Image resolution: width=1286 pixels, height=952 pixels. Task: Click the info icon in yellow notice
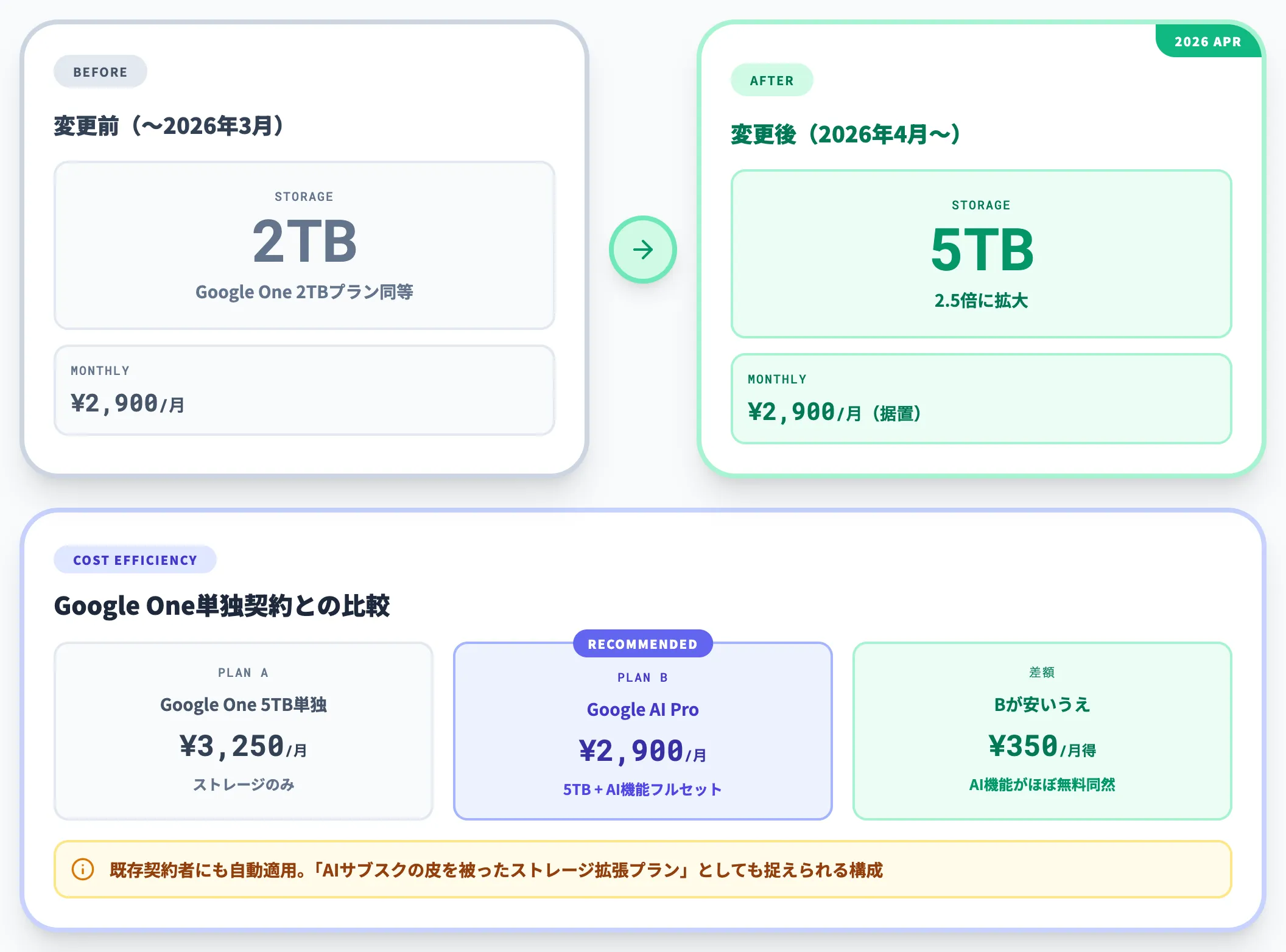(x=83, y=869)
